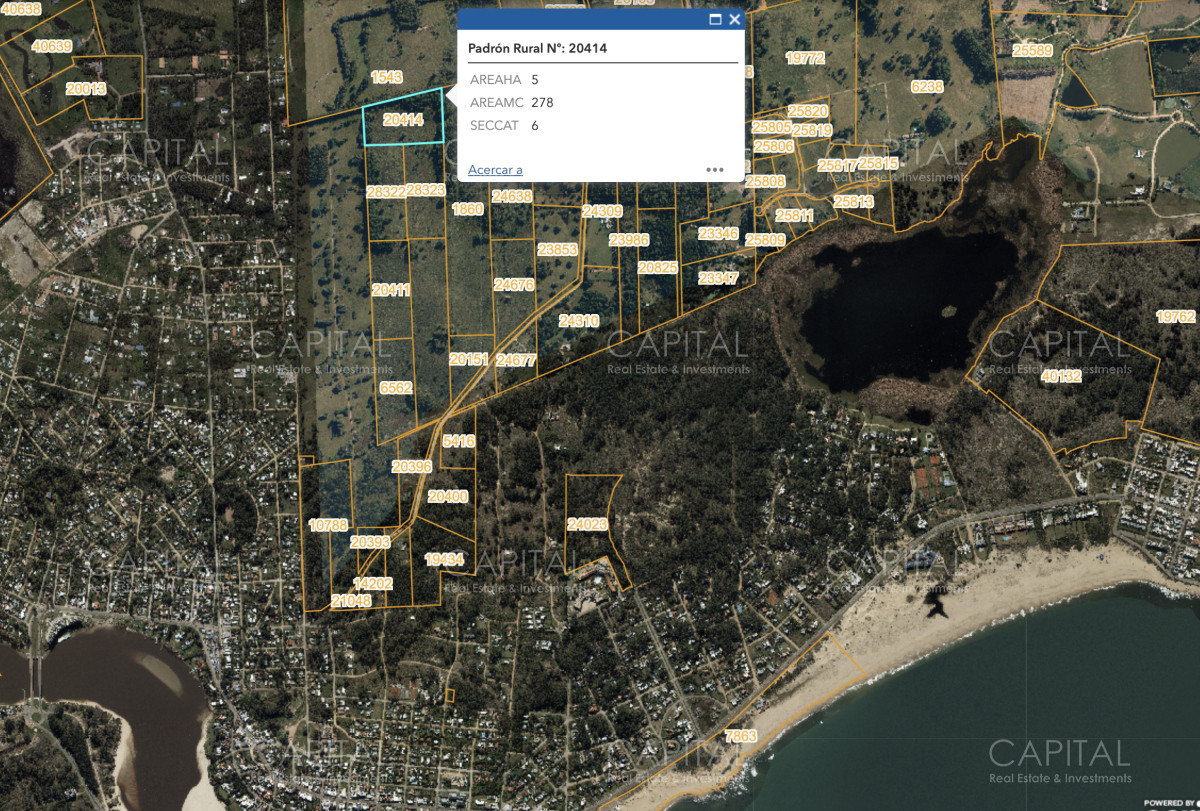Select parcel 40132 near the lagoon

(1061, 377)
